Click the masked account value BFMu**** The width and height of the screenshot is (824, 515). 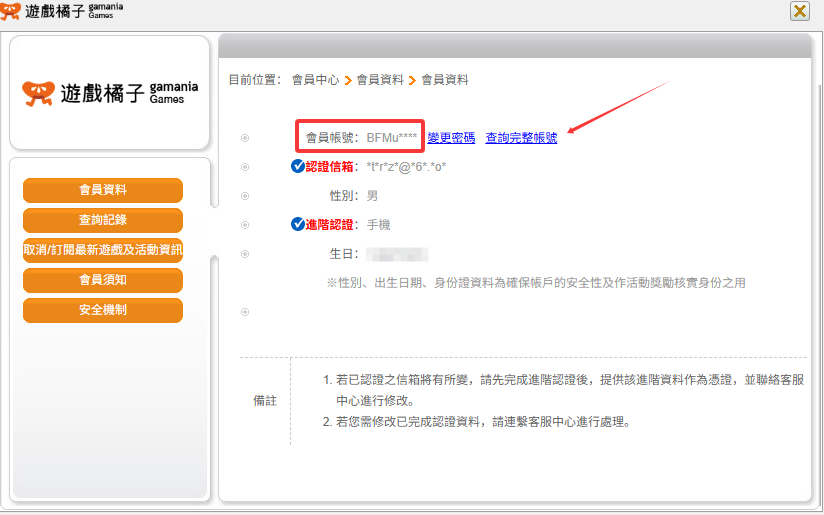click(x=392, y=138)
